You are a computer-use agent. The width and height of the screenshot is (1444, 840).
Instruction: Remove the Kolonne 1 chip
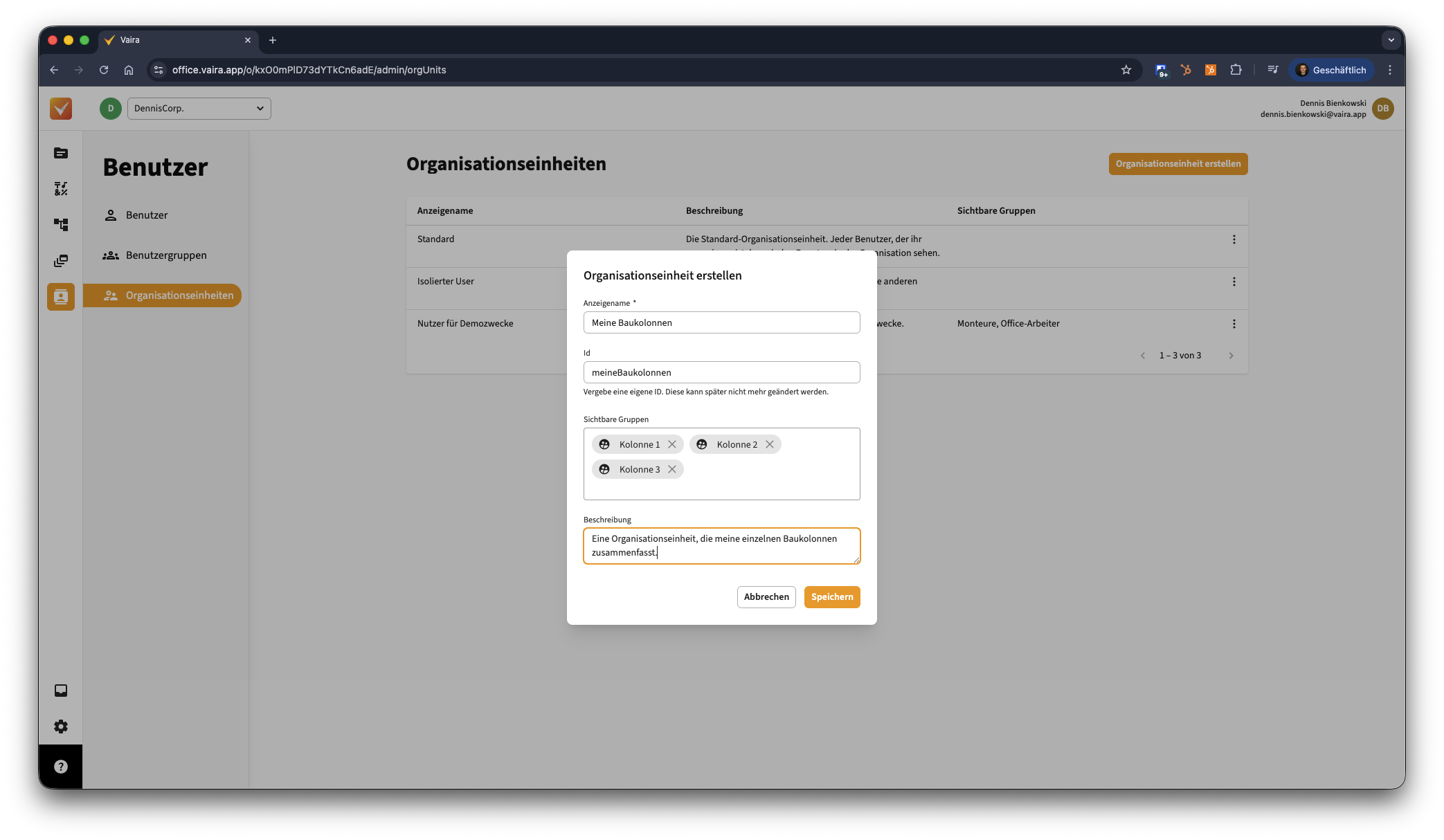pyautogui.click(x=671, y=444)
